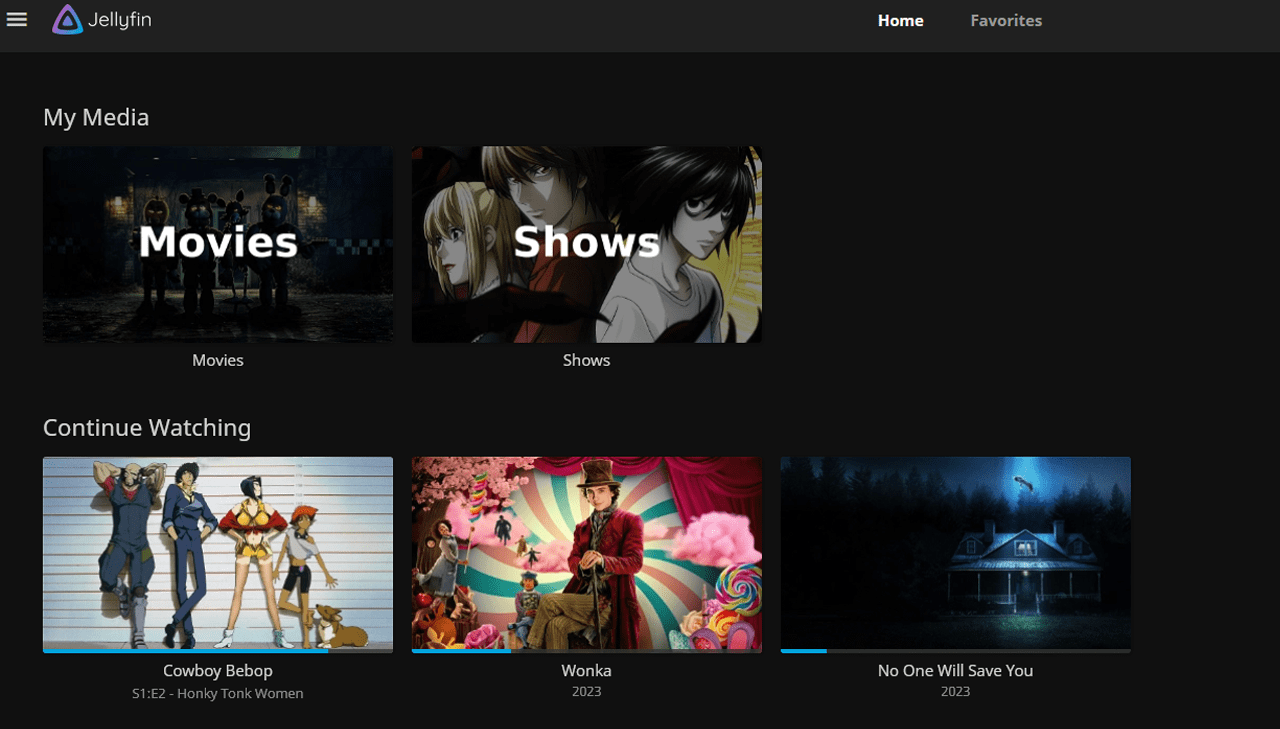Click the Cowboy Bebop title link
The height and width of the screenshot is (729, 1280).
click(x=218, y=671)
